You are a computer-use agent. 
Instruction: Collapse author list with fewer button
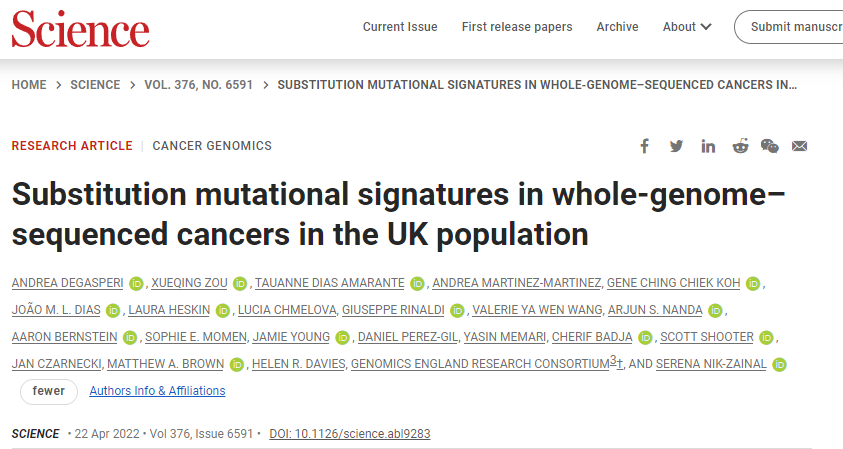[x=49, y=391]
